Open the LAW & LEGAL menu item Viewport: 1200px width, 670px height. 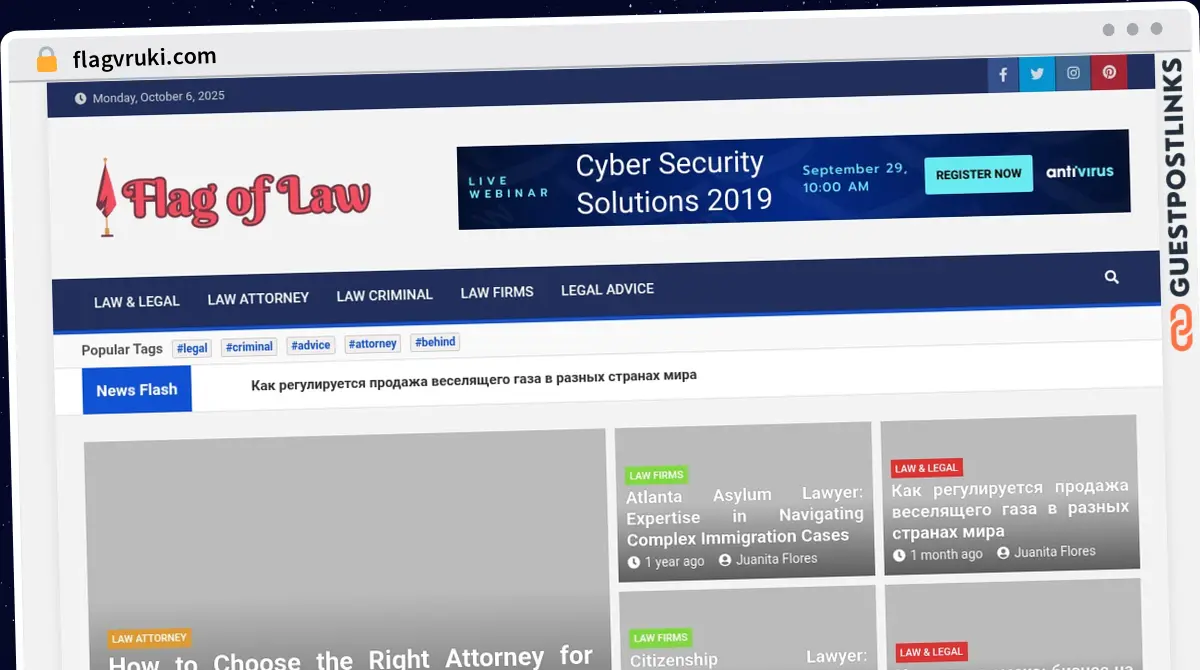point(137,301)
